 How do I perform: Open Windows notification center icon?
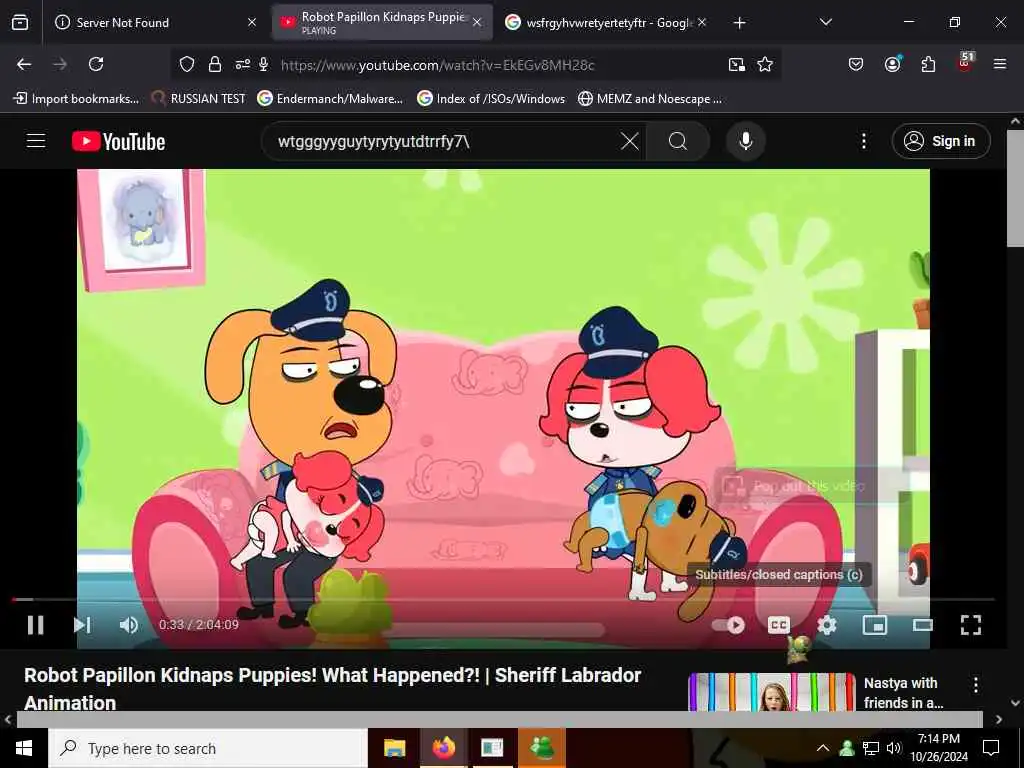[991, 748]
